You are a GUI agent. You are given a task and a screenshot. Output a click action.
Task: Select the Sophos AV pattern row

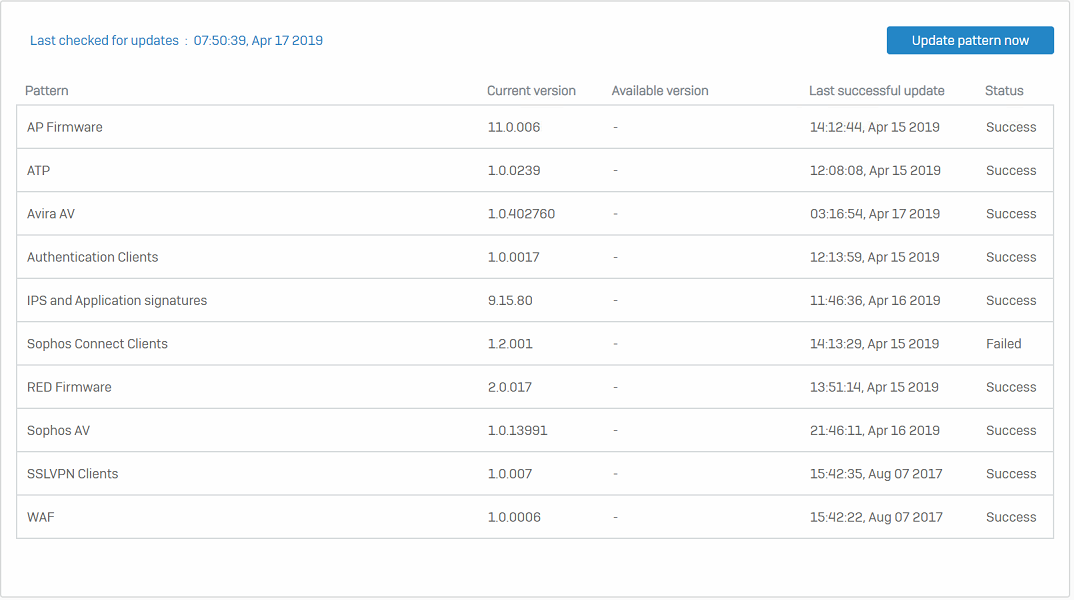58,431
